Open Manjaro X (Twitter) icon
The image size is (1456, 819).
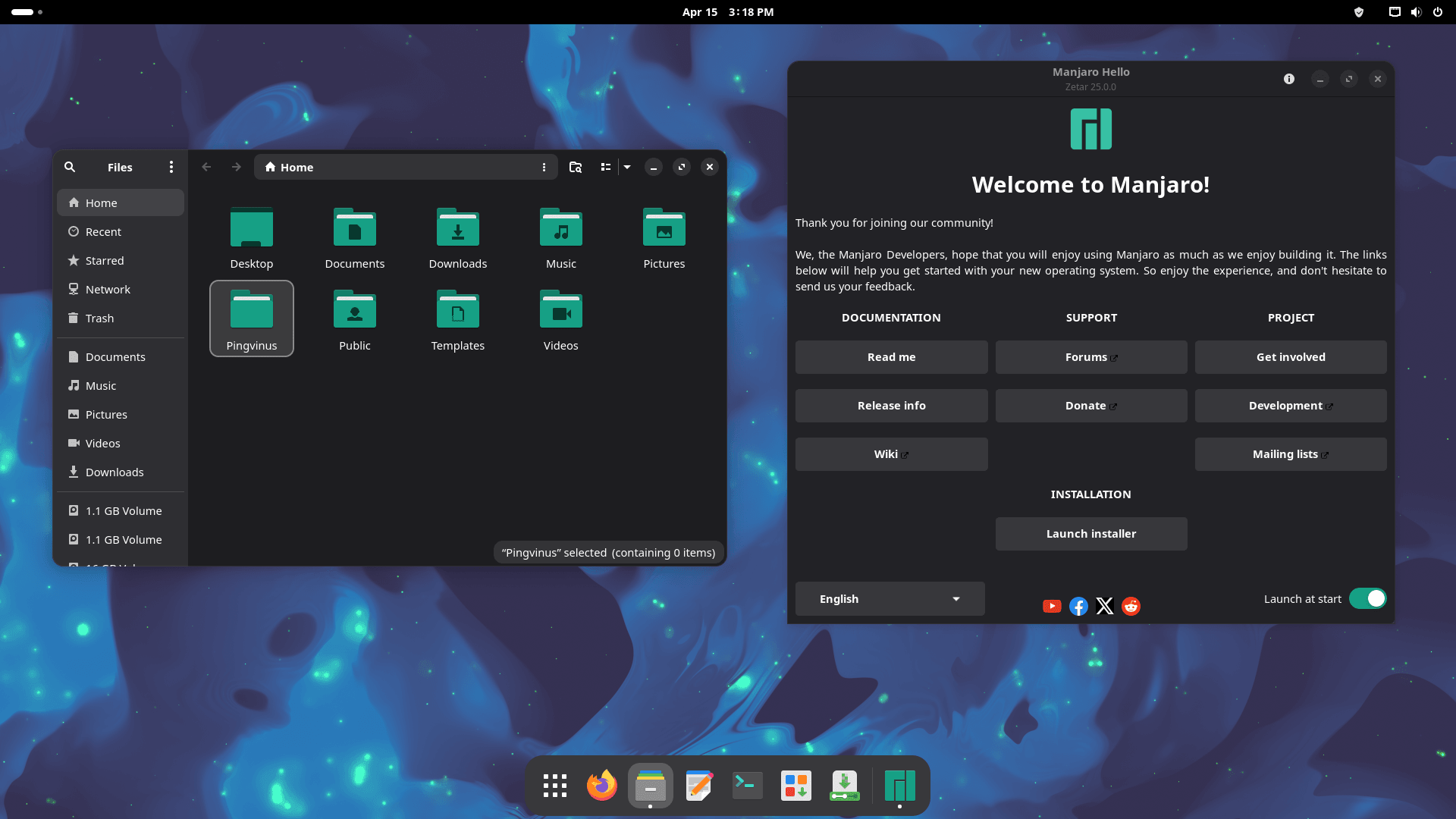(1105, 606)
